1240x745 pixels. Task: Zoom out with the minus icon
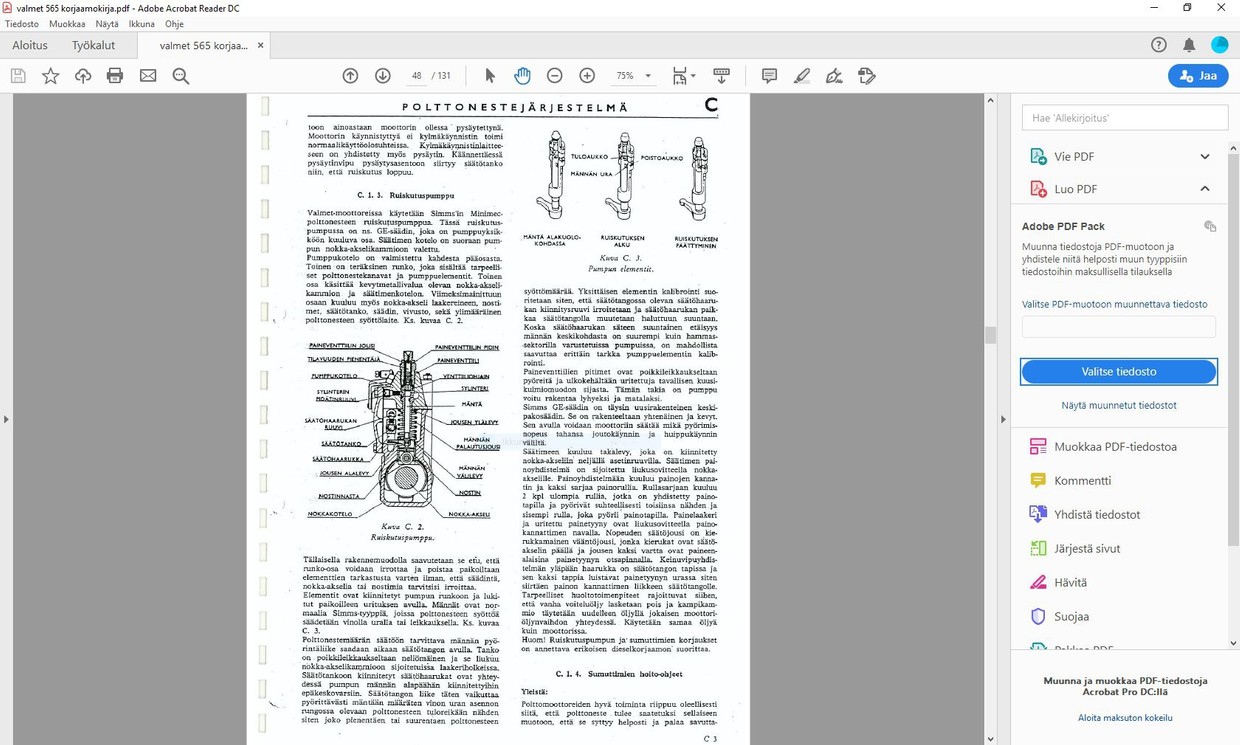tap(555, 76)
